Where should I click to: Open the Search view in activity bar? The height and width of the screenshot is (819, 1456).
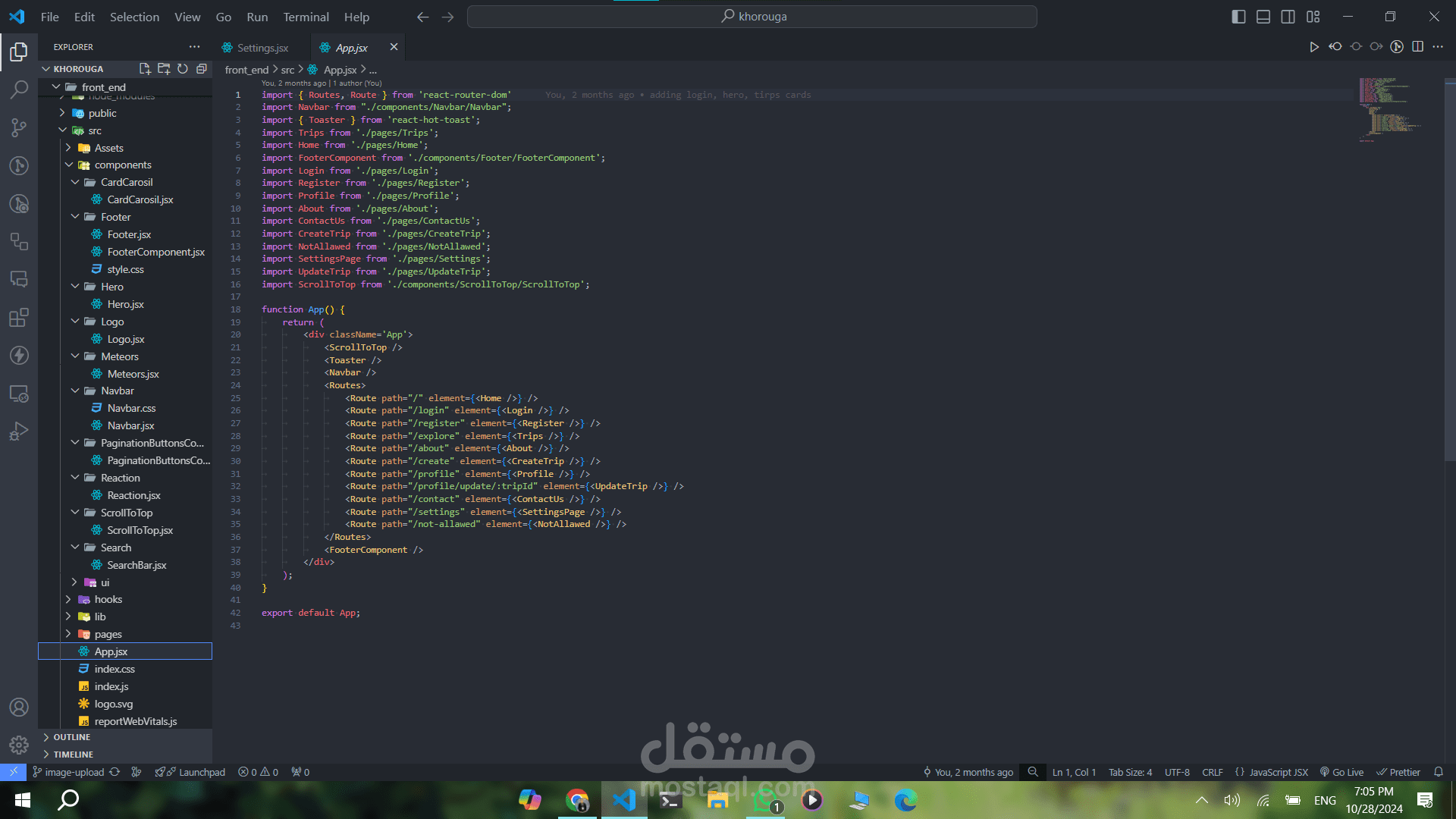19,89
